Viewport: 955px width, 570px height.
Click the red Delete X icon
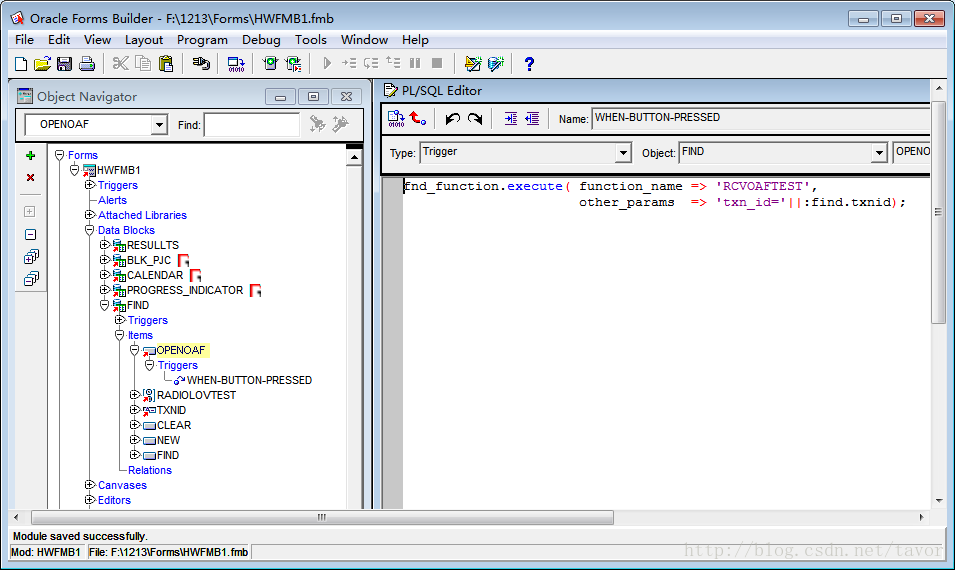point(30,178)
